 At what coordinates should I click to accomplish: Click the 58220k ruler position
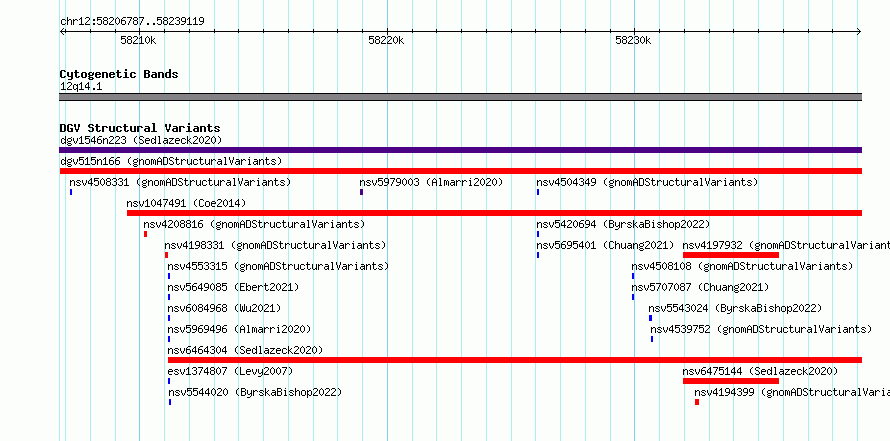[386, 40]
